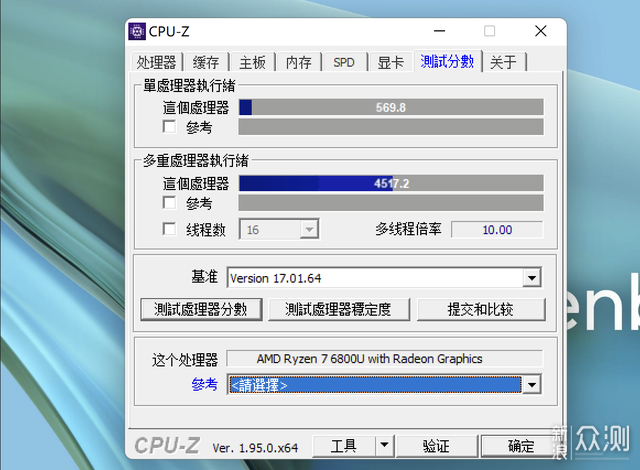Viewport: 640px width, 470px height.
Task: Click the 确定 button
Action: tap(521, 446)
